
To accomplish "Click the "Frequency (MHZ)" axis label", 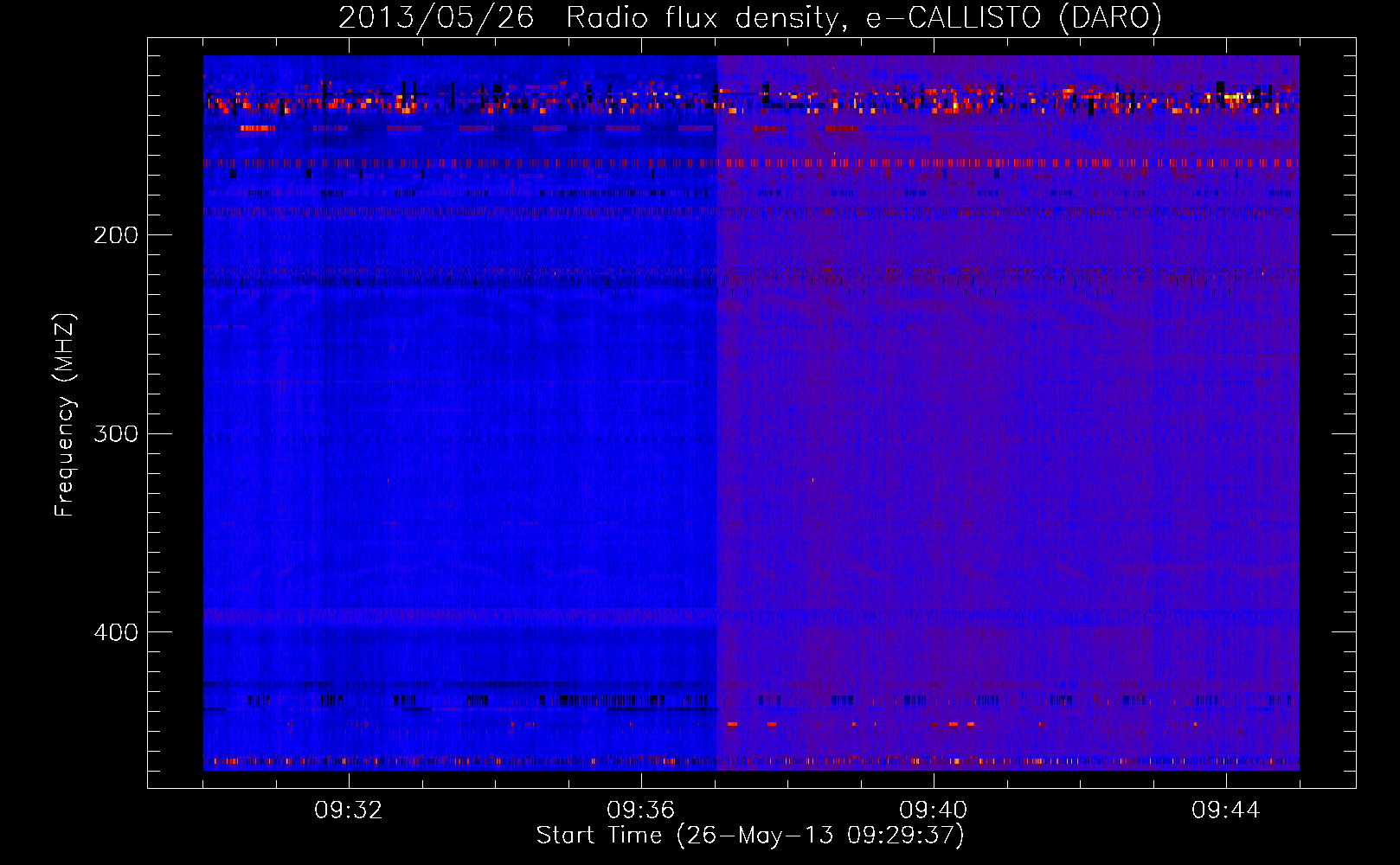I will (x=65, y=415).
